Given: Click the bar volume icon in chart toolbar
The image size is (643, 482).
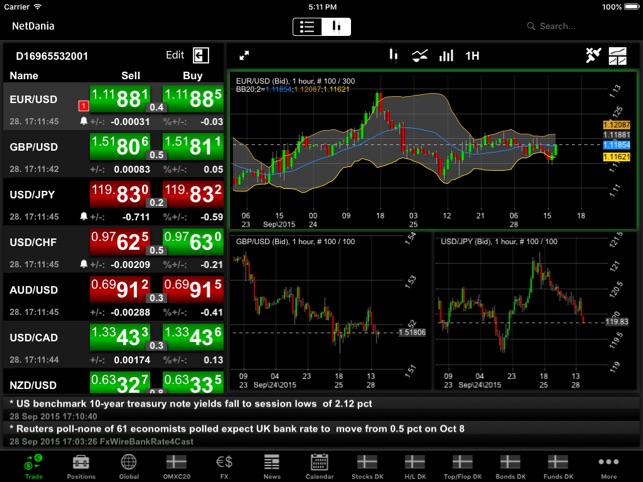Looking at the screenshot, I should pyautogui.click(x=446, y=55).
